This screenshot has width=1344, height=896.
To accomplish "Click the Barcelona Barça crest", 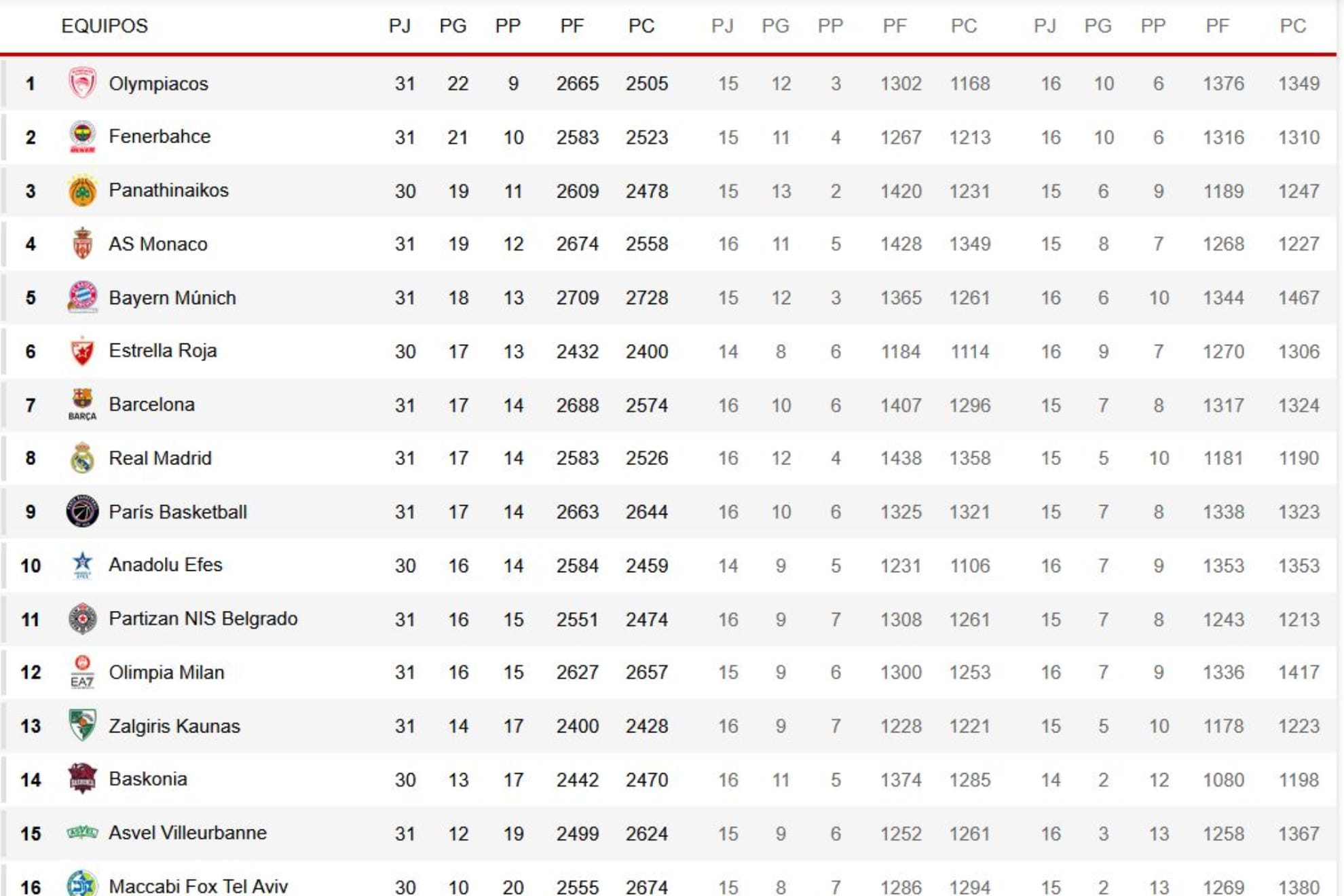I will click(x=82, y=405).
